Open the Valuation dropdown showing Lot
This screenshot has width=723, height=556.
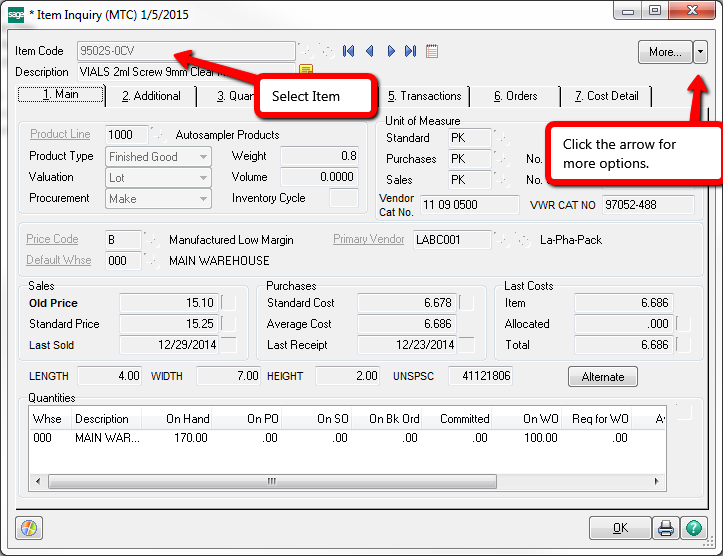coord(203,178)
